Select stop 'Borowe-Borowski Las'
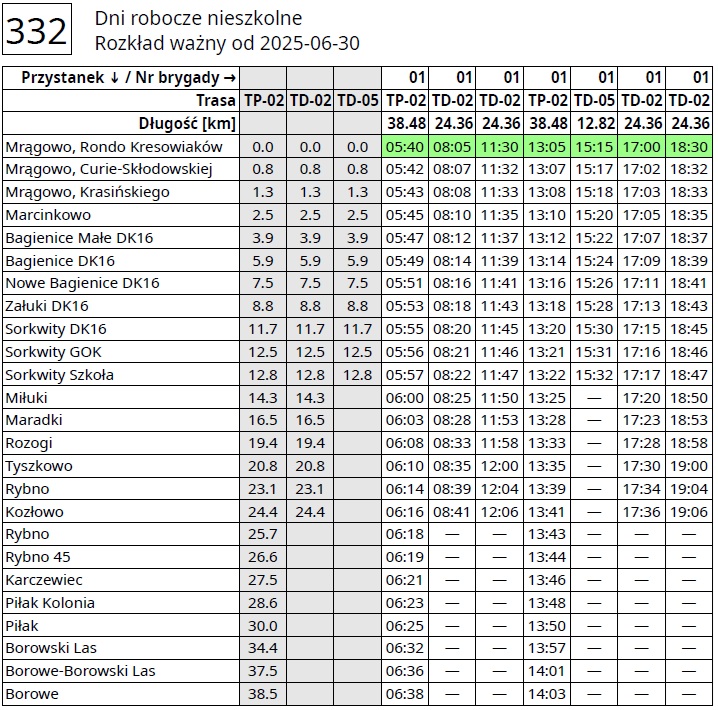The height and width of the screenshot is (710, 718). click(80, 671)
